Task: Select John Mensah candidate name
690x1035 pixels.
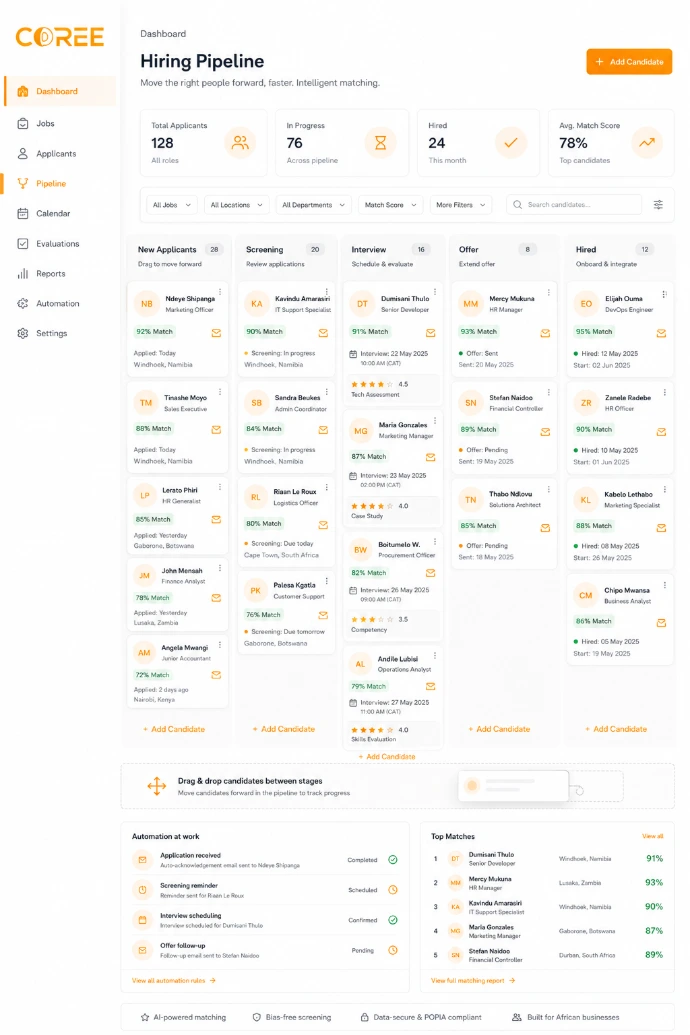Action: (182, 570)
